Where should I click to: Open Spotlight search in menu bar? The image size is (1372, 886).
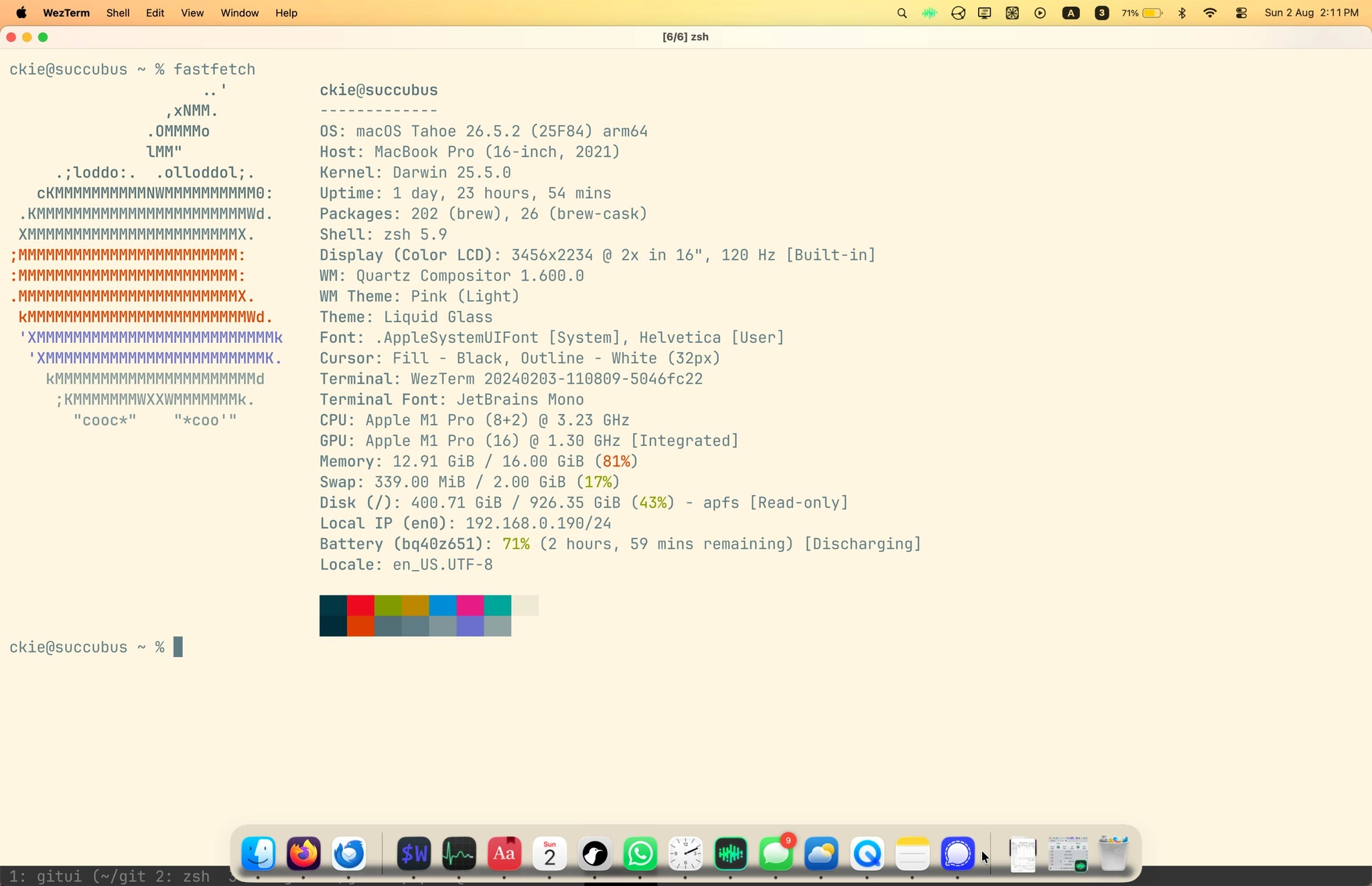pyautogui.click(x=902, y=13)
